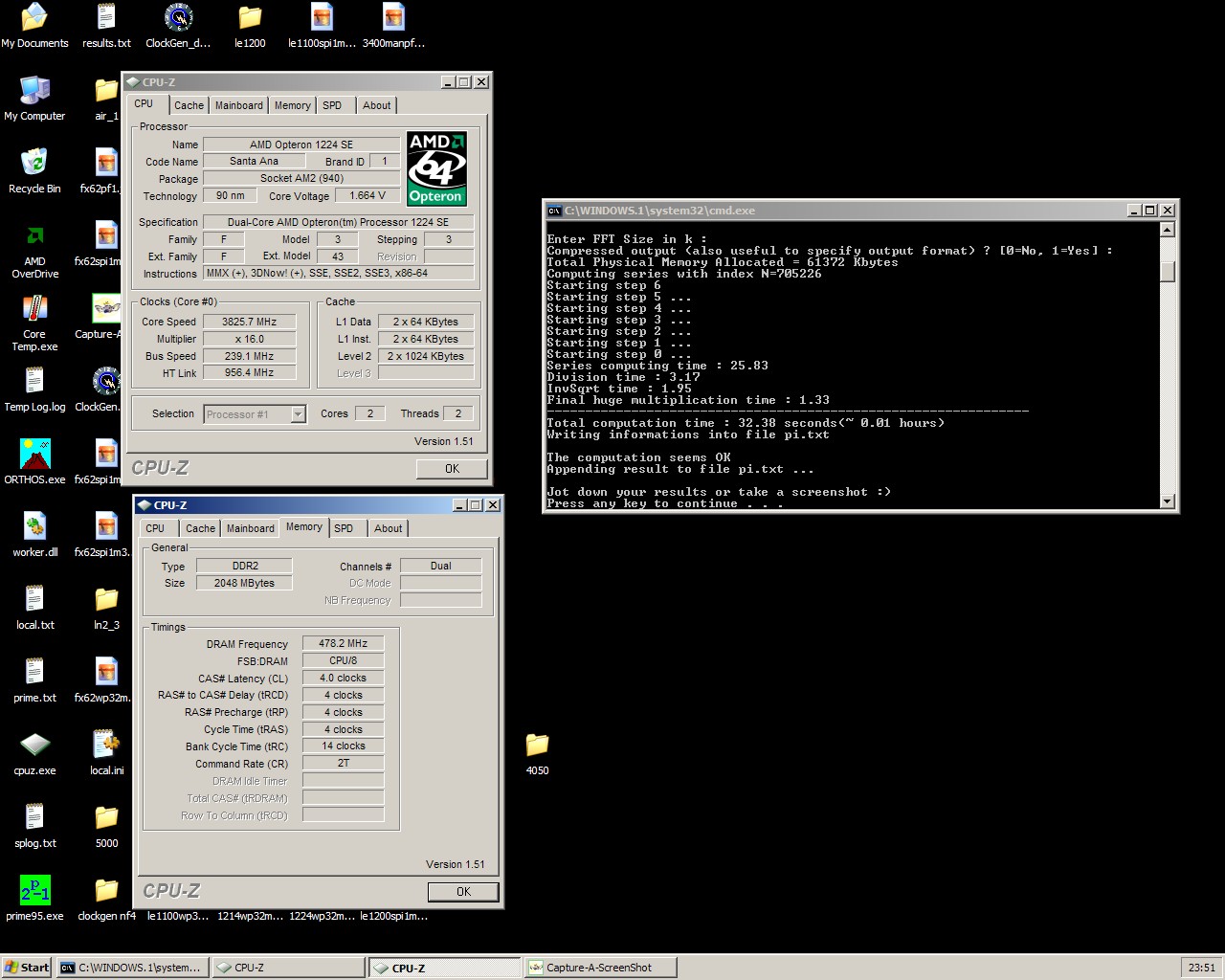This screenshot has width=1225, height=980.
Task: Open About tab in memory-timings CPU-Z window
Action: point(388,529)
